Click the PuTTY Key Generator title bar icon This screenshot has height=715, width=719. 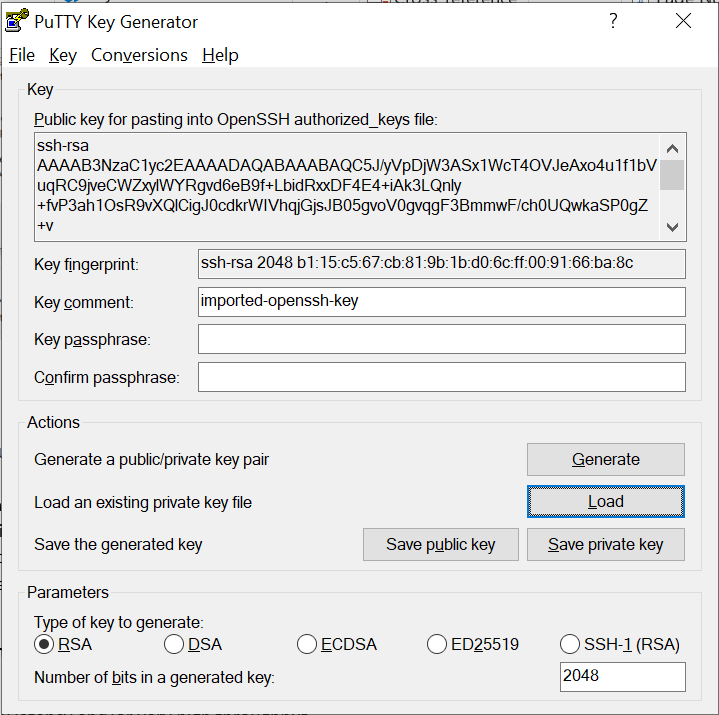pyautogui.click(x=16, y=21)
